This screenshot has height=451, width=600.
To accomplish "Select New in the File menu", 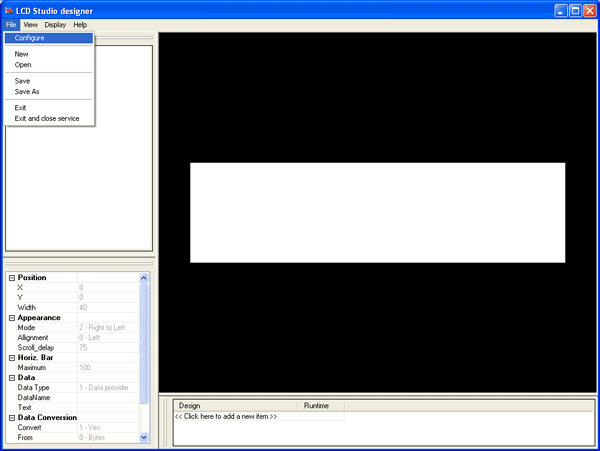I will (x=49, y=54).
